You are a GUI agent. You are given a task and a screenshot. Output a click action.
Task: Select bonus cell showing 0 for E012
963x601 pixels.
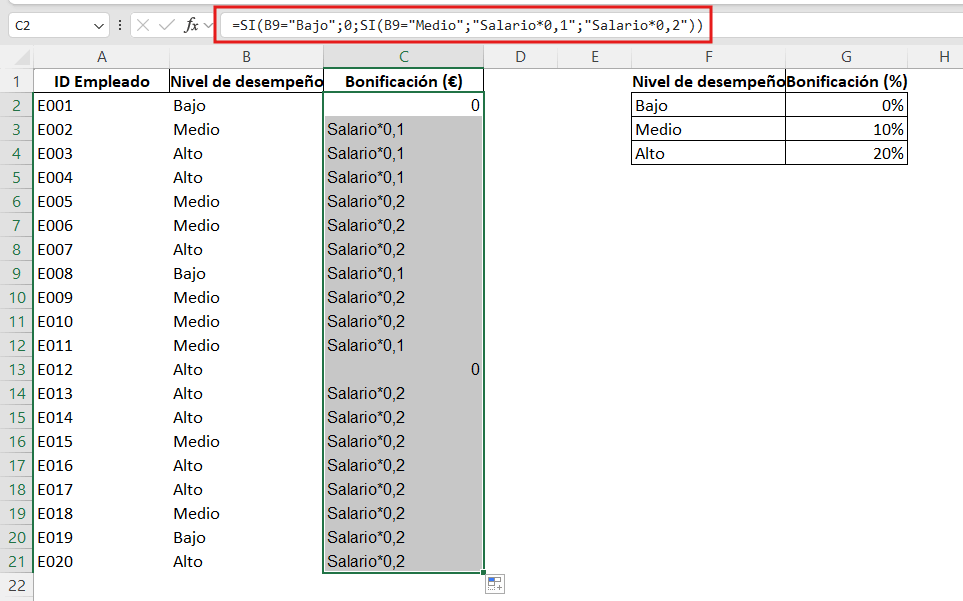pyautogui.click(x=404, y=370)
